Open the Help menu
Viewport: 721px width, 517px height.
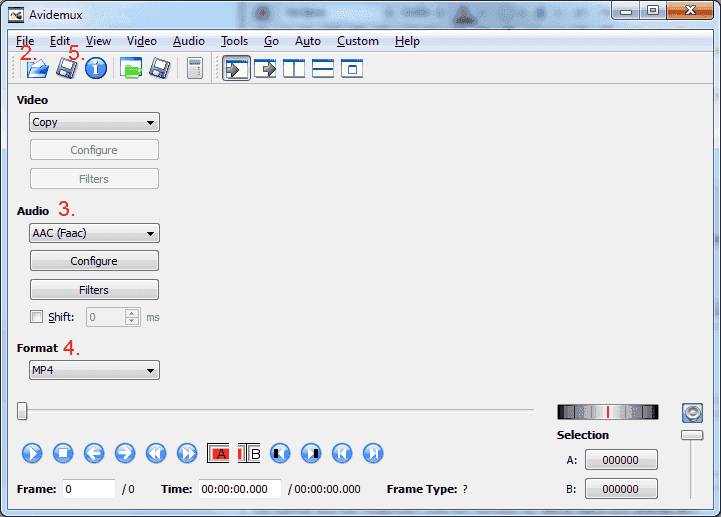(x=407, y=41)
